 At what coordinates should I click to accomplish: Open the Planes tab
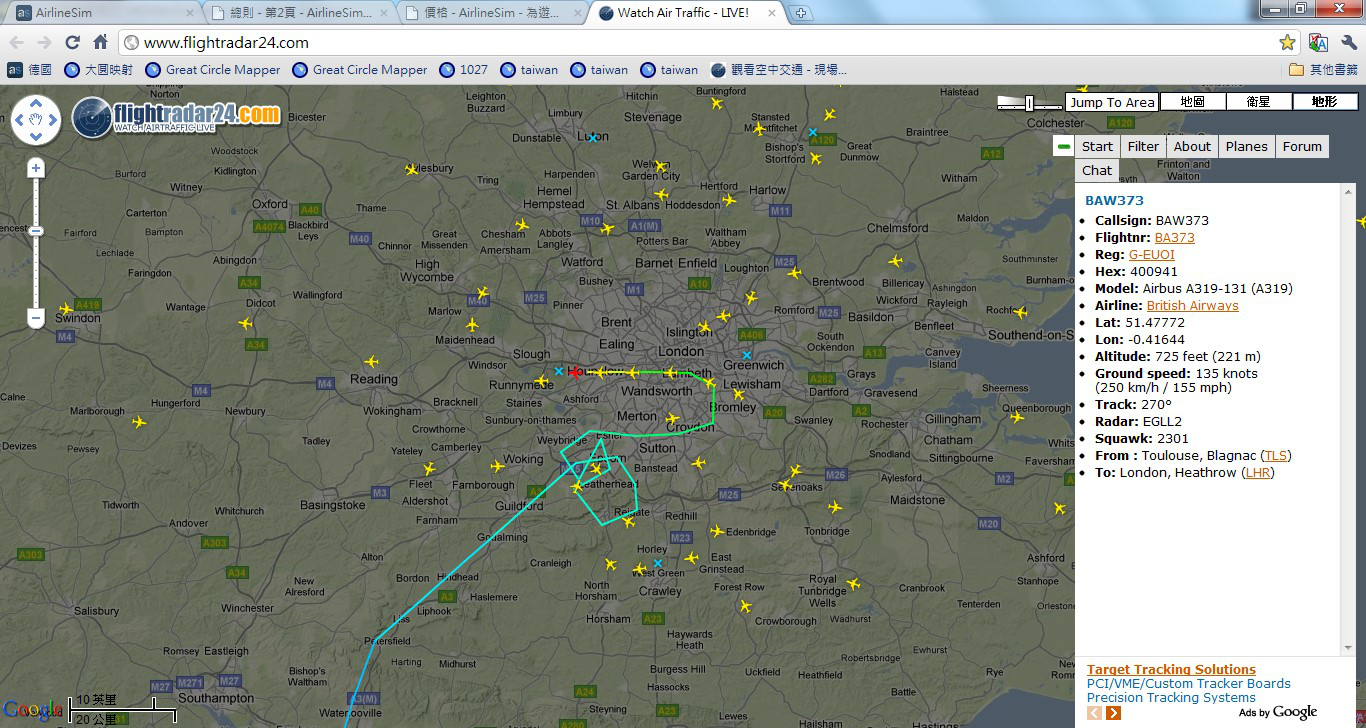coord(1247,146)
